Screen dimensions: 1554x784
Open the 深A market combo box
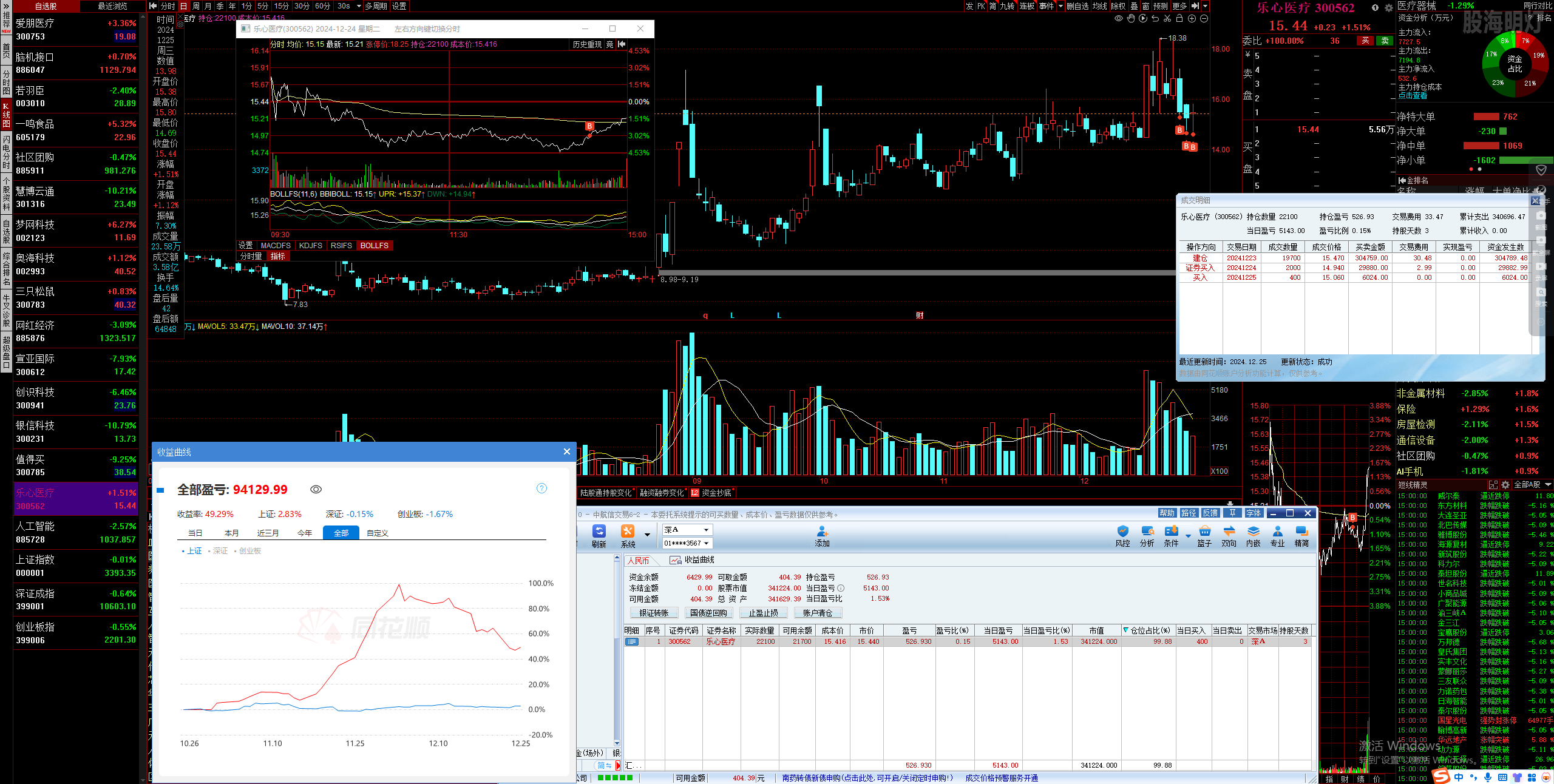tap(687, 530)
